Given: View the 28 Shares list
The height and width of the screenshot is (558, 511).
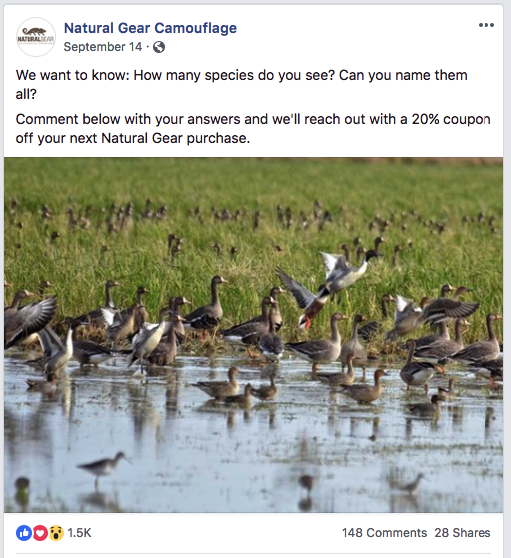Looking at the screenshot, I should click(462, 533).
